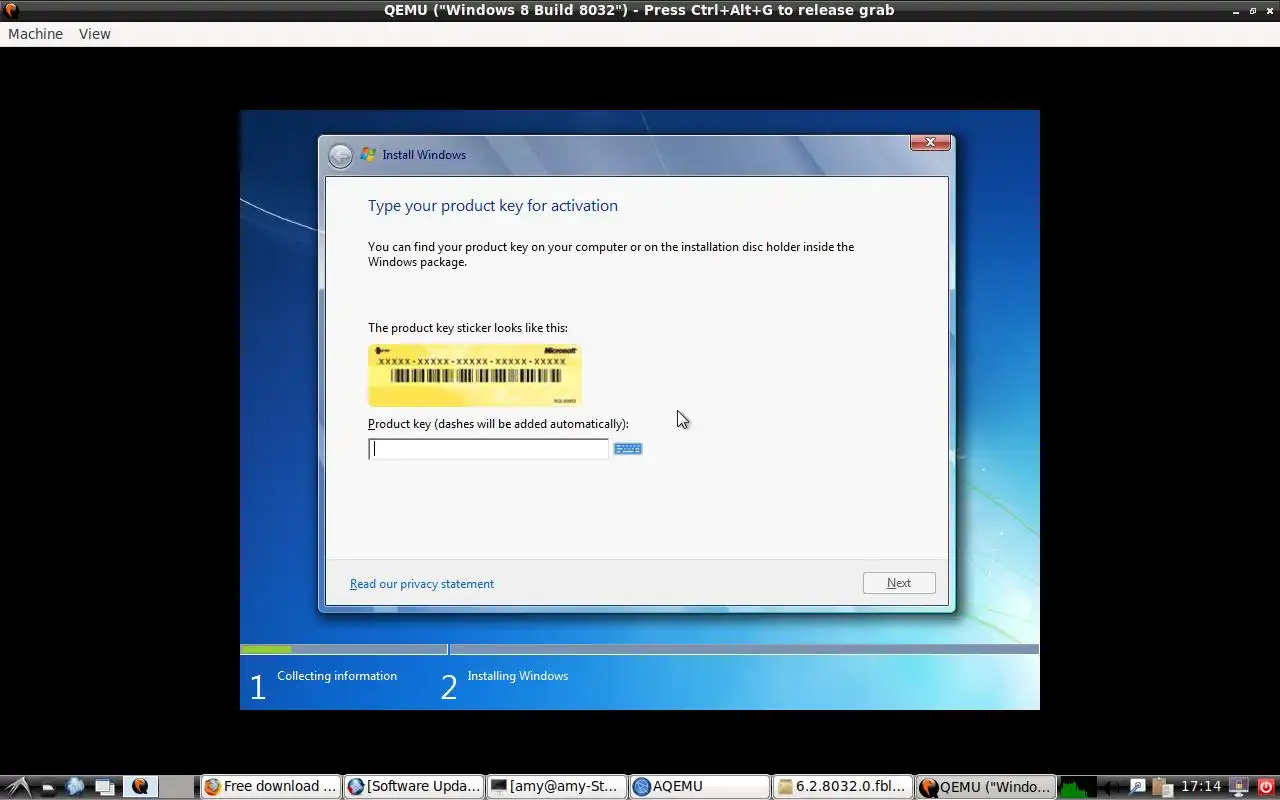Screen dimensions: 1280x800
Task: Open the on-screen keyboard next to the key field
Action: [x=628, y=449]
